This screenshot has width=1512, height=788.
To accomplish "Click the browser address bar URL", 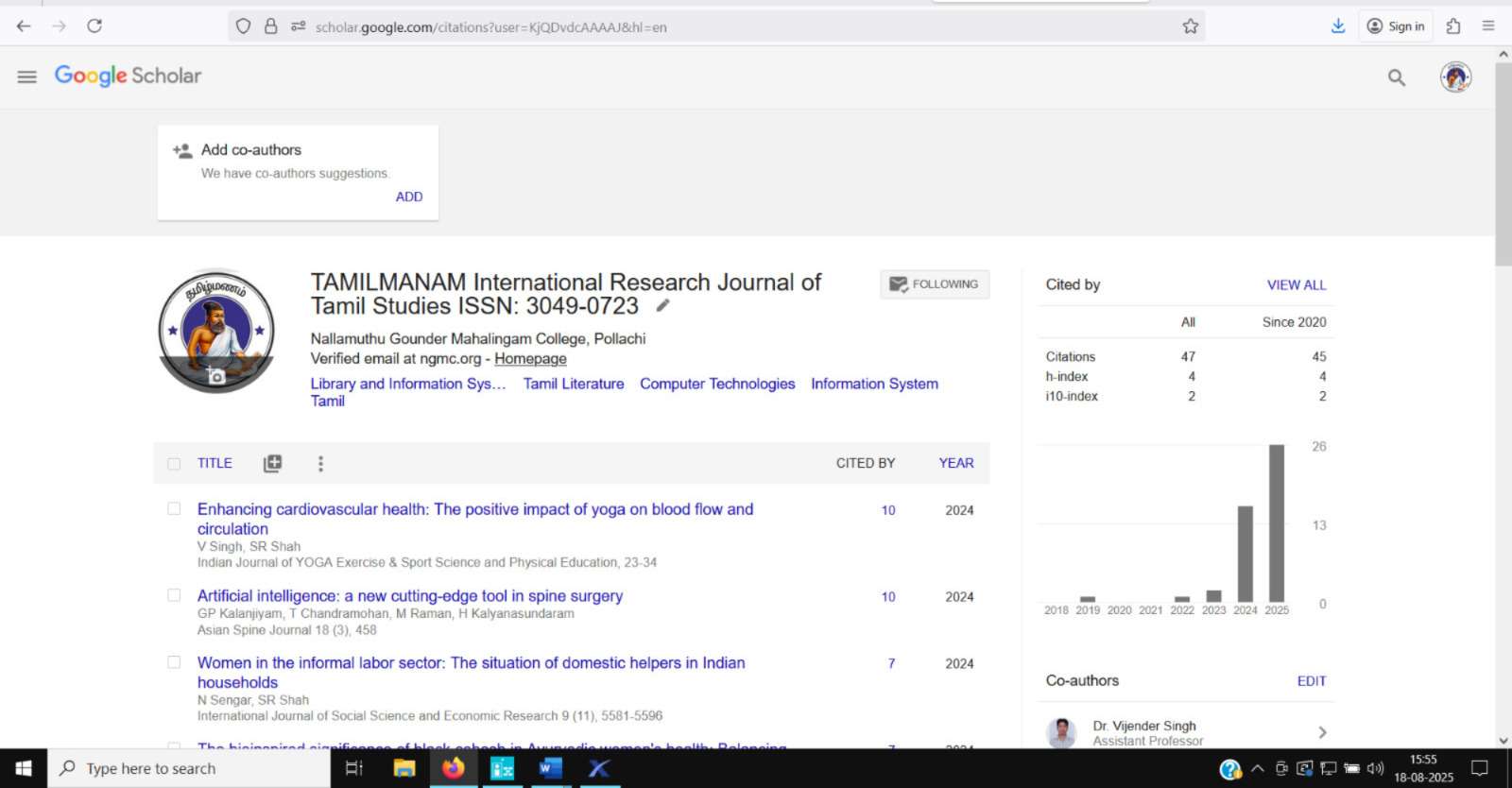I will point(491,27).
